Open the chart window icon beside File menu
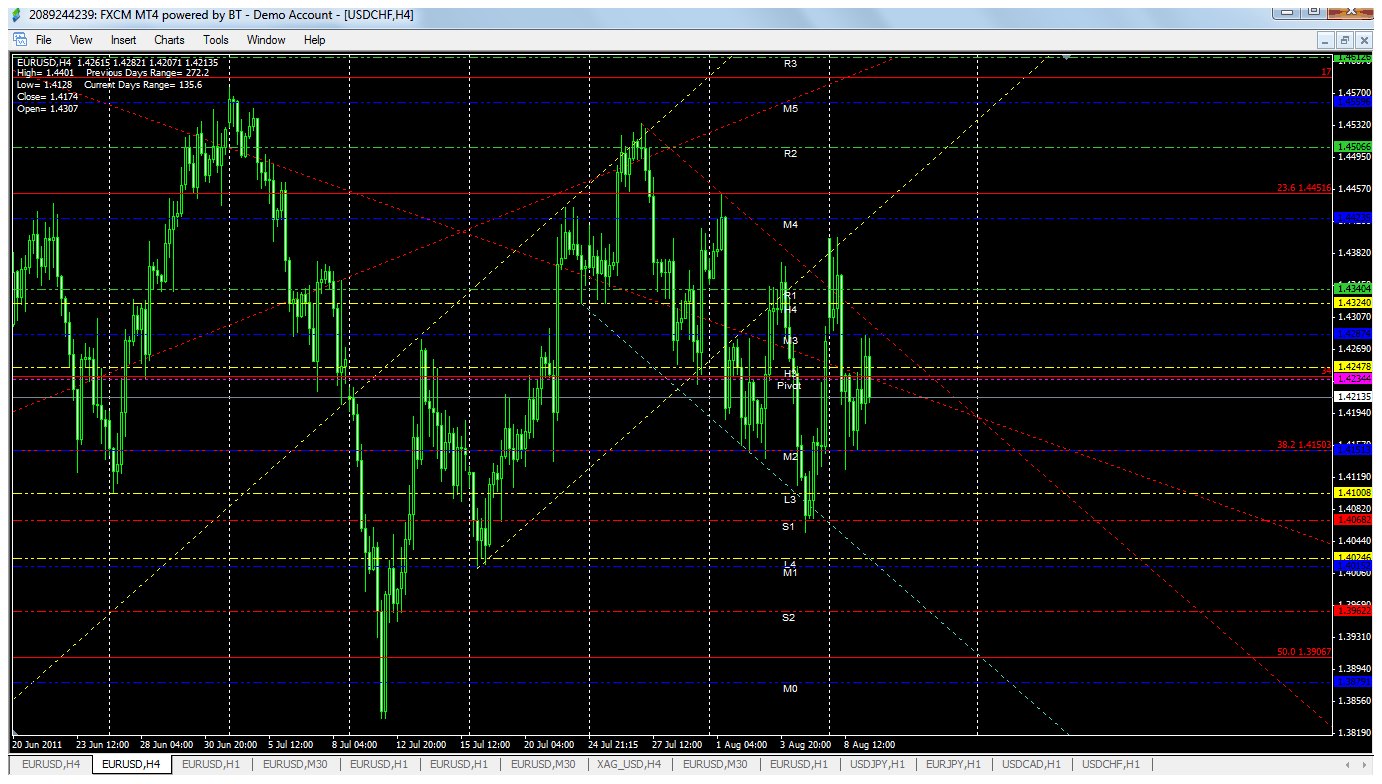Viewport: 1382px width, 784px height. (x=19, y=40)
